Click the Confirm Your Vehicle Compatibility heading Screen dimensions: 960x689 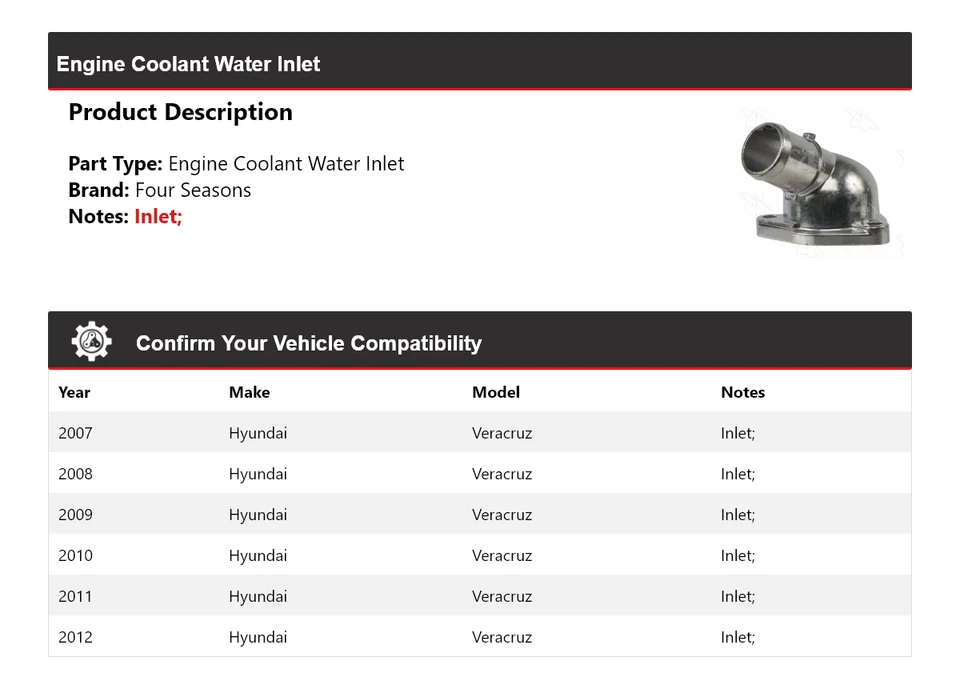coord(308,343)
